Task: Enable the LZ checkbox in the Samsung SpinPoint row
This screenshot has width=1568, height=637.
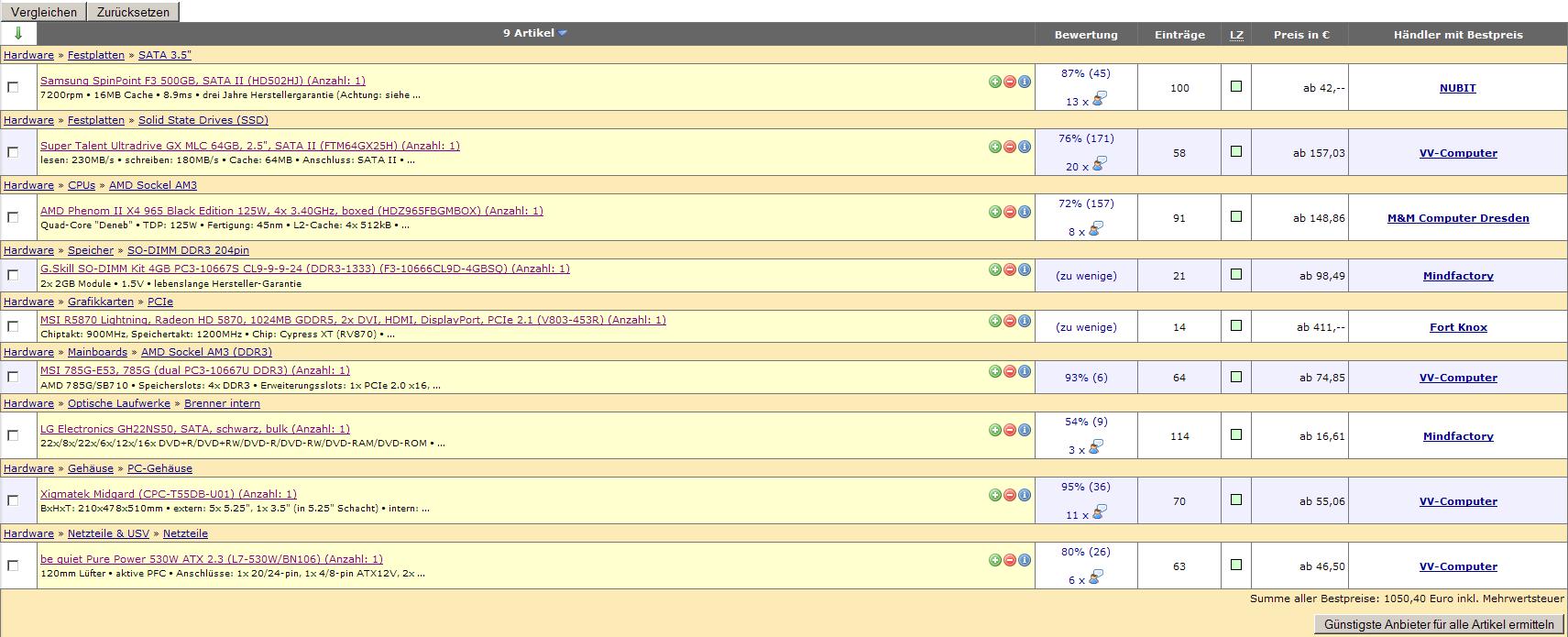Action: pyautogui.click(x=1236, y=86)
